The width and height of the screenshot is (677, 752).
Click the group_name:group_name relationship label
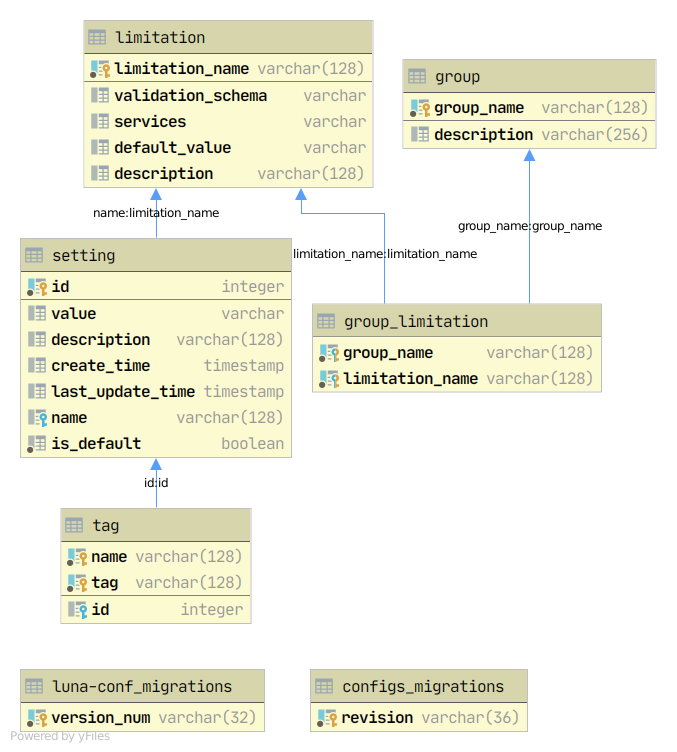pyautogui.click(x=529, y=226)
